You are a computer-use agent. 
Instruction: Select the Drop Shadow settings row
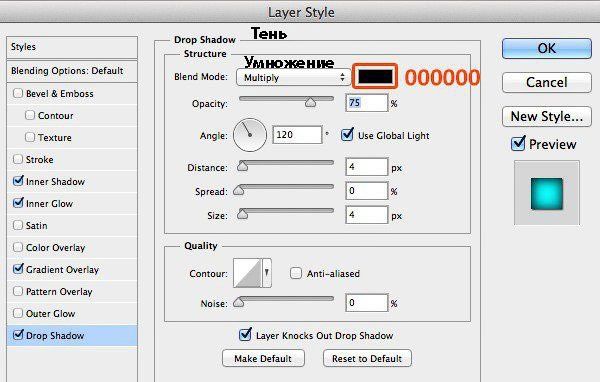pos(72,335)
